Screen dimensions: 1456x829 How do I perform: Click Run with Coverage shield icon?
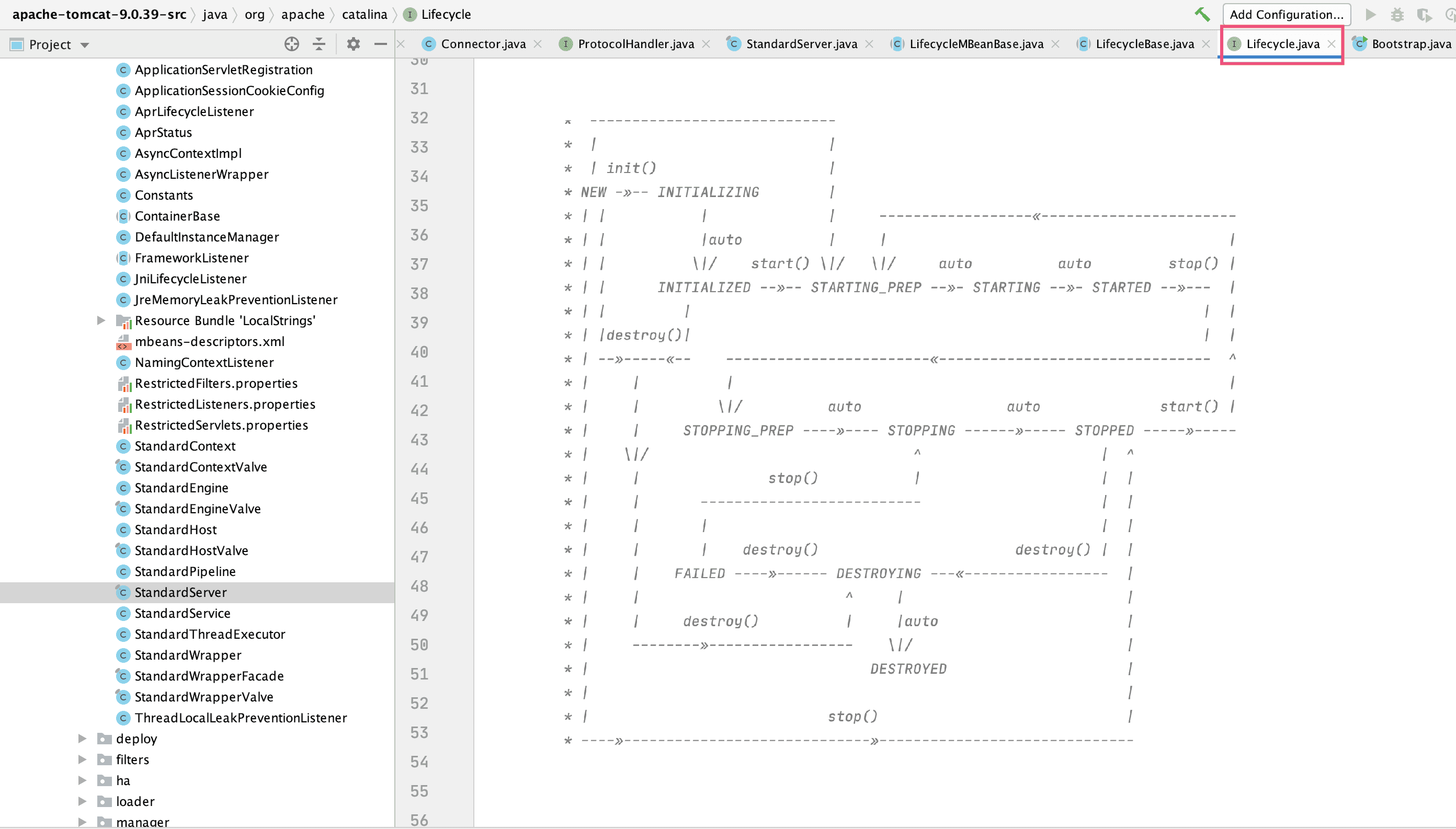point(1424,14)
